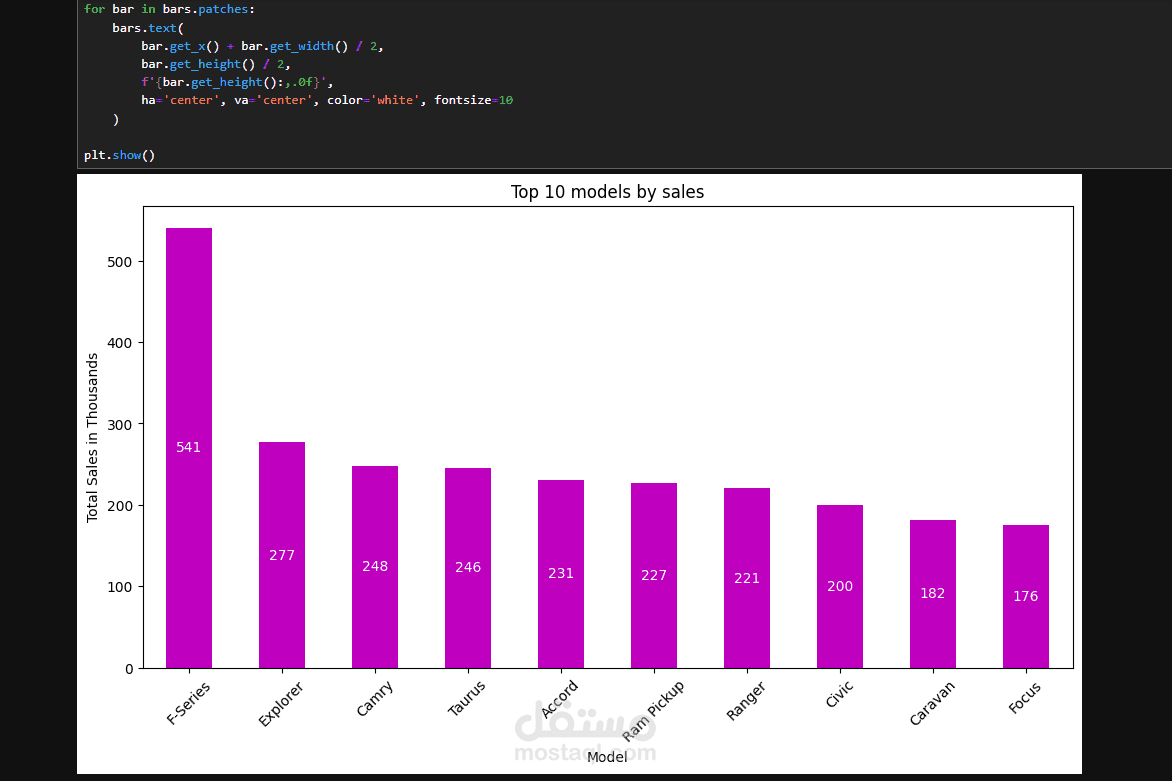Click the chart title 'Top 10 models by sales'
The image size is (1172, 781).
click(x=607, y=192)
